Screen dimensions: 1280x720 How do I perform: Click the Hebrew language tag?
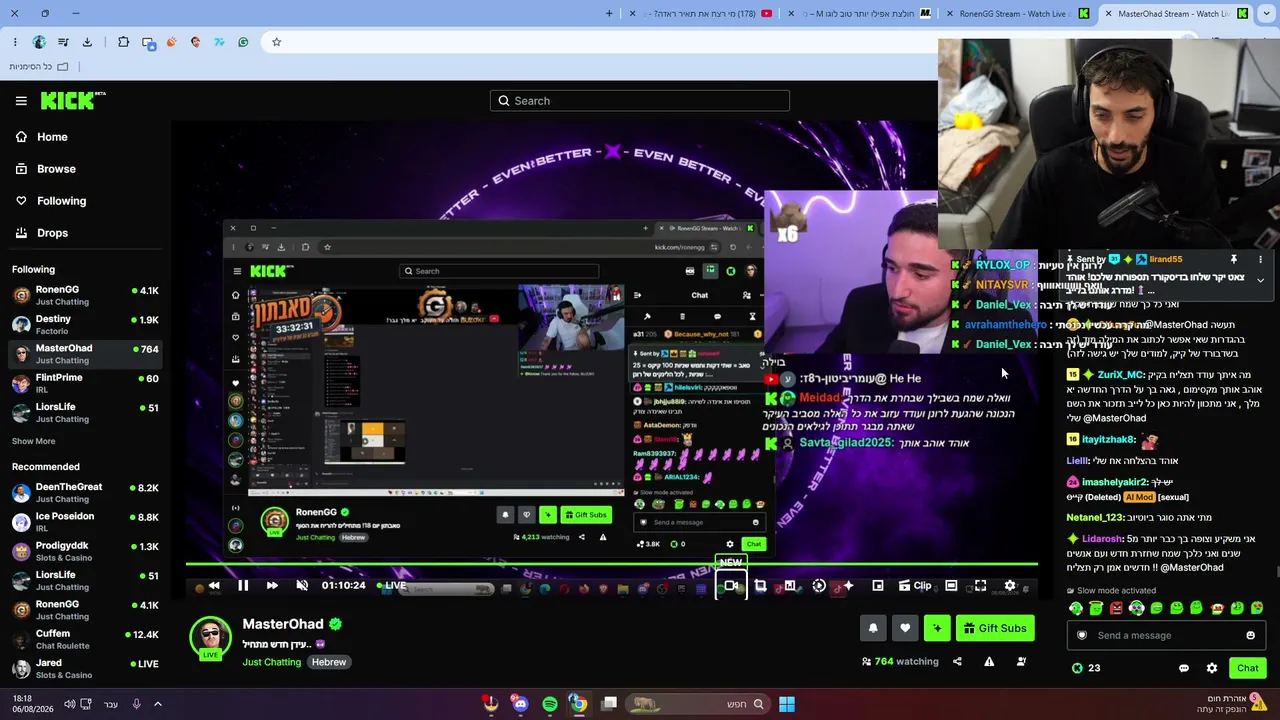329,662
